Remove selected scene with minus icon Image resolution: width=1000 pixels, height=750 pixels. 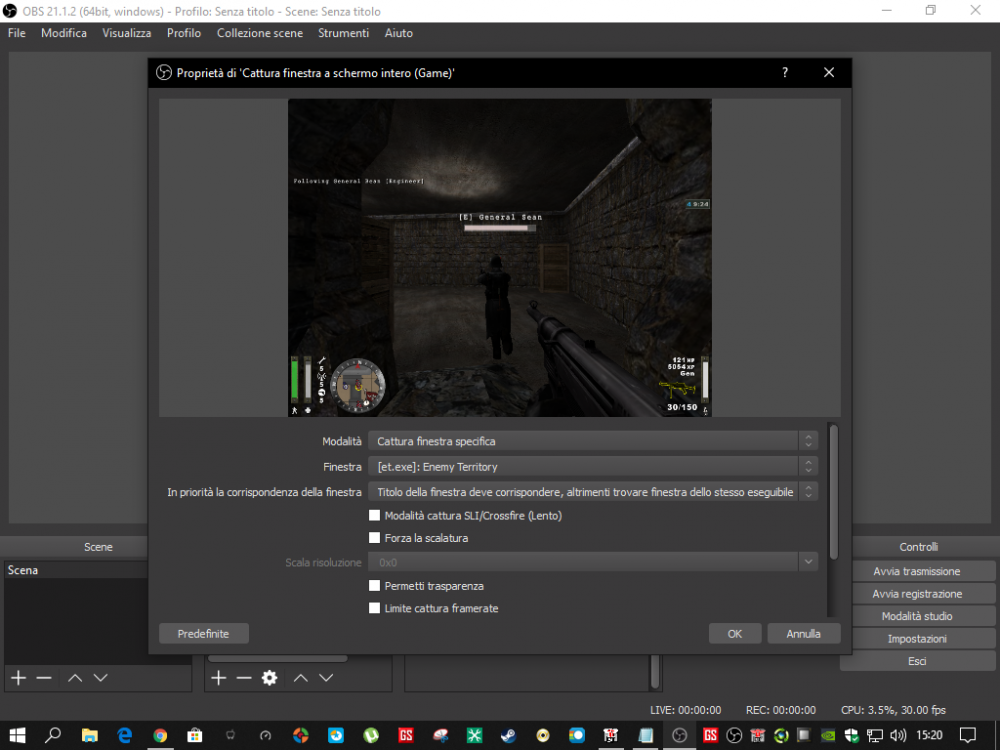click(x=44, y=678)
